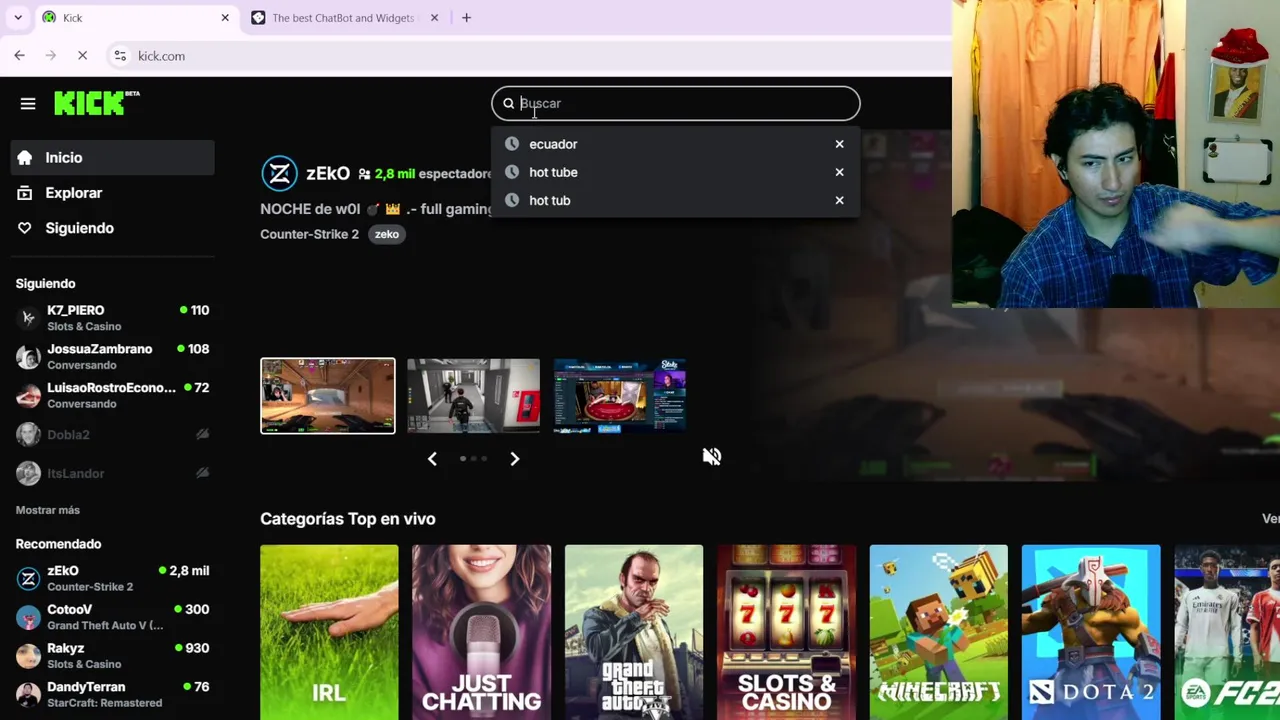Switch to 'The best ChatBot and Widgets' tab
The width and height of the screenshot is (1280, 720).
tap(345, 18)
